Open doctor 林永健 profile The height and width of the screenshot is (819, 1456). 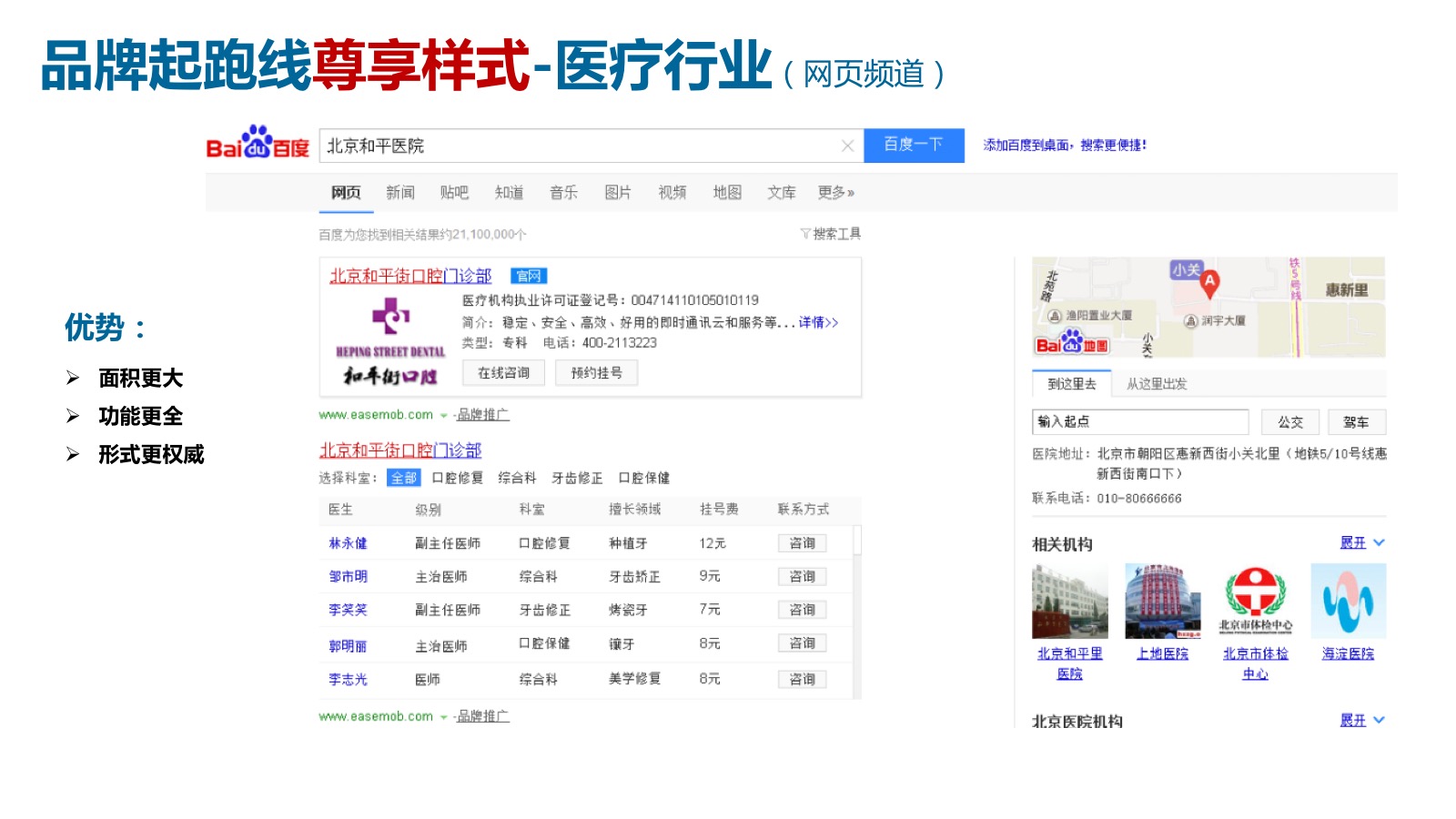pos(349,543)
